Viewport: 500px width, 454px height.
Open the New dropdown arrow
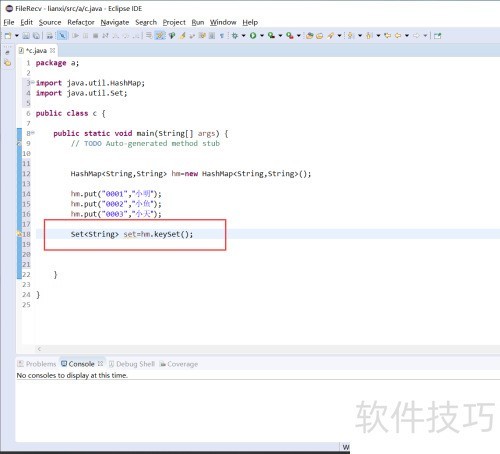[17, 36]
